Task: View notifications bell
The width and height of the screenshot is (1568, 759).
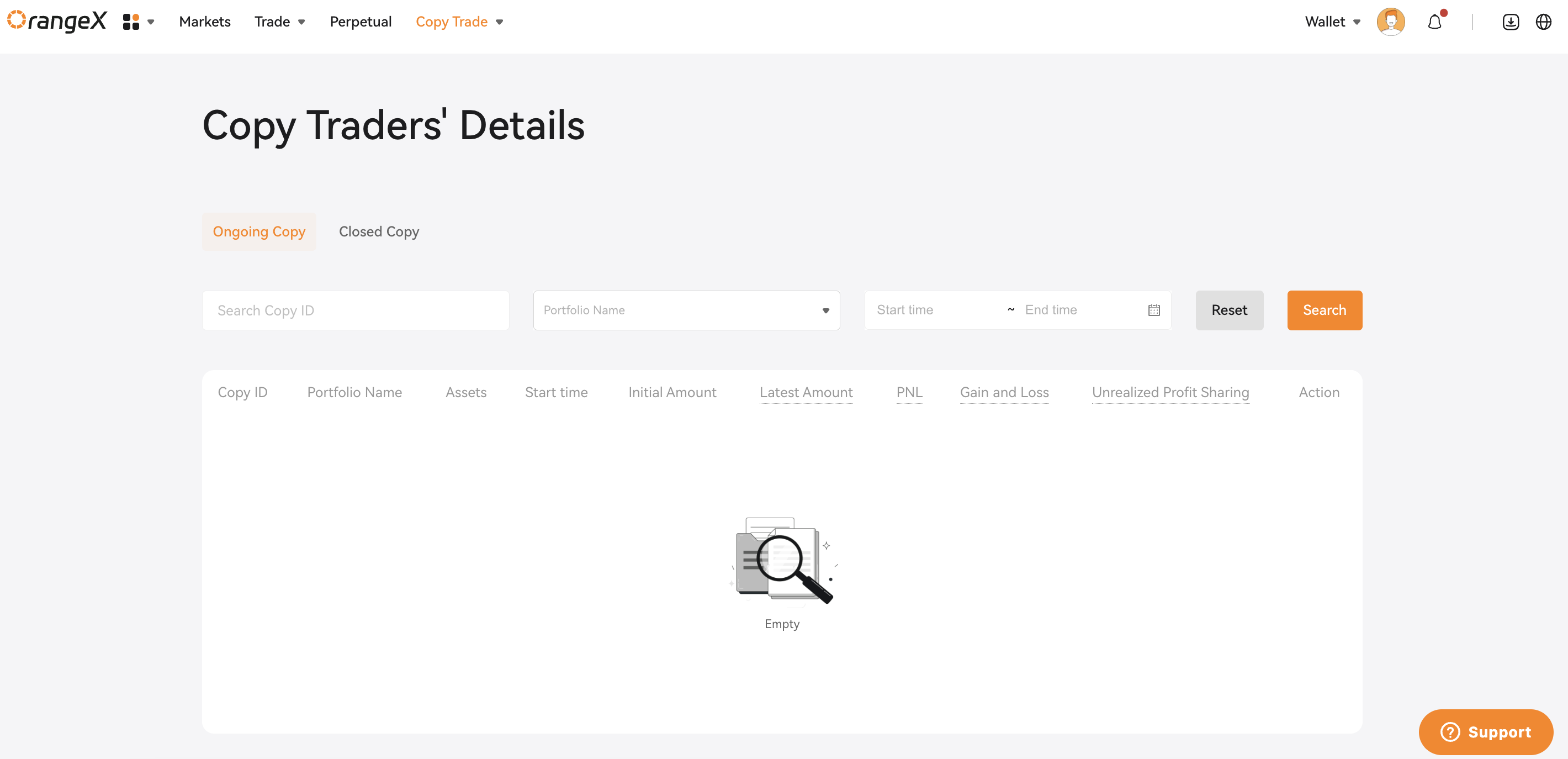Action: coord(1435,22)
